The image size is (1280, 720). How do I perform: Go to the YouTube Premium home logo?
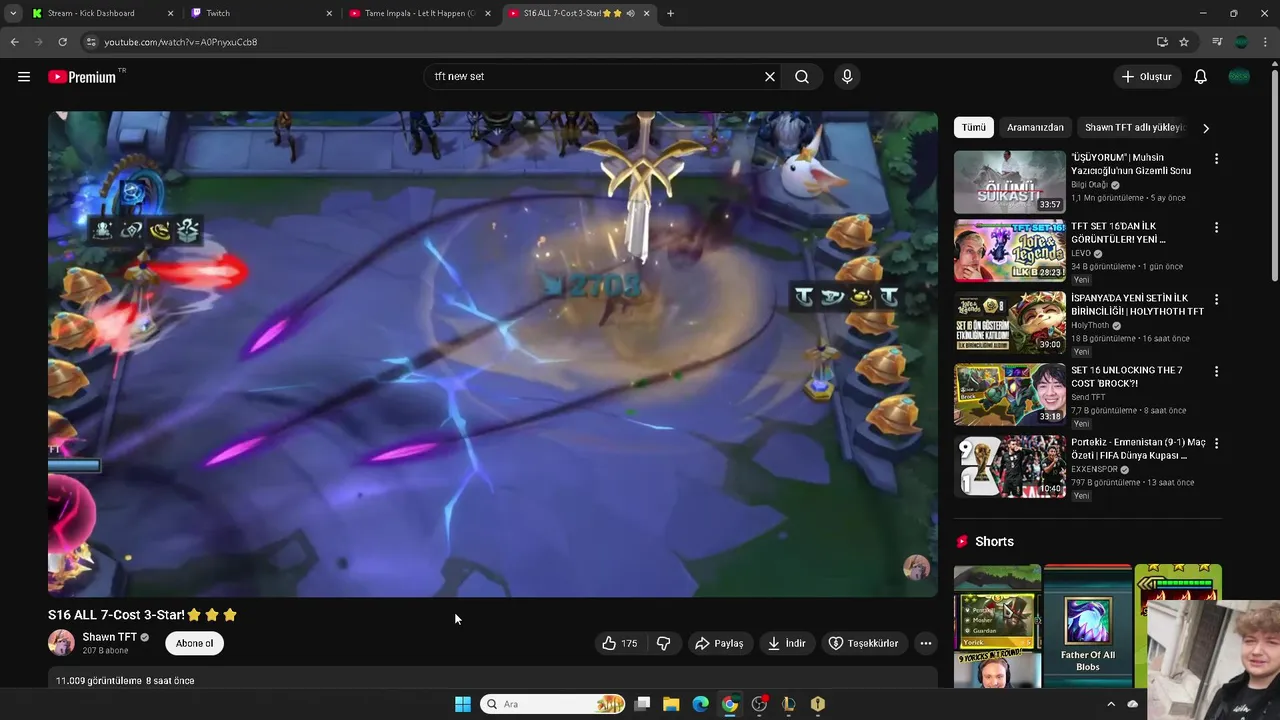[82, 77]
